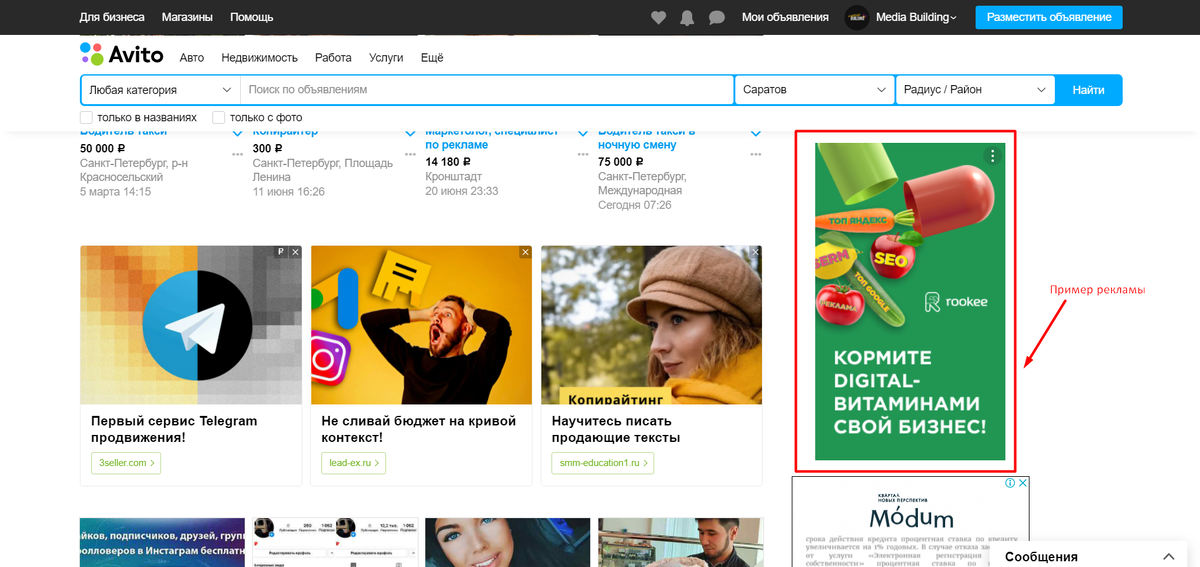Open 'Магазины' in top bar

click(x=187, y=17)
